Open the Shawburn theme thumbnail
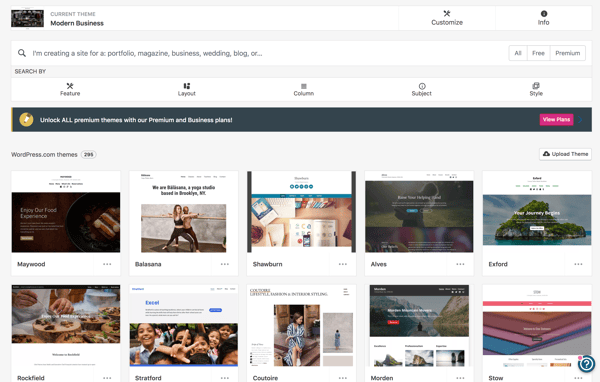Viewport: 600px width, 382px height. tap(302, 212)
